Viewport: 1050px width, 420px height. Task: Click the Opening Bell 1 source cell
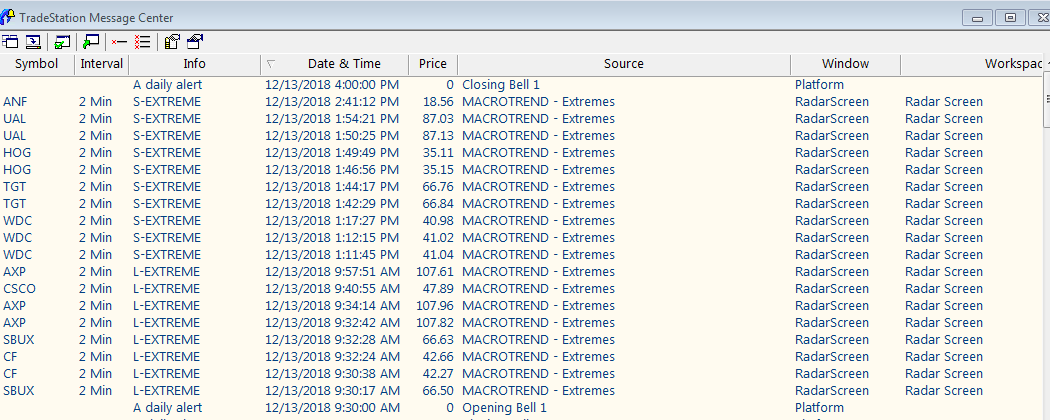point(504,407)
